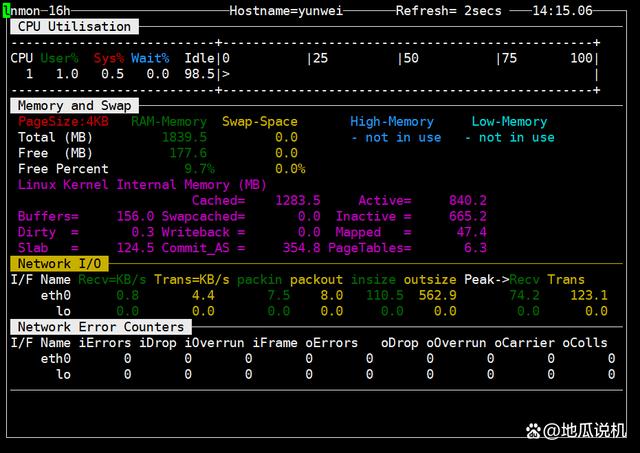The image size is (640, 453).
Task: Click the Sys% column header
Action: 109,58
